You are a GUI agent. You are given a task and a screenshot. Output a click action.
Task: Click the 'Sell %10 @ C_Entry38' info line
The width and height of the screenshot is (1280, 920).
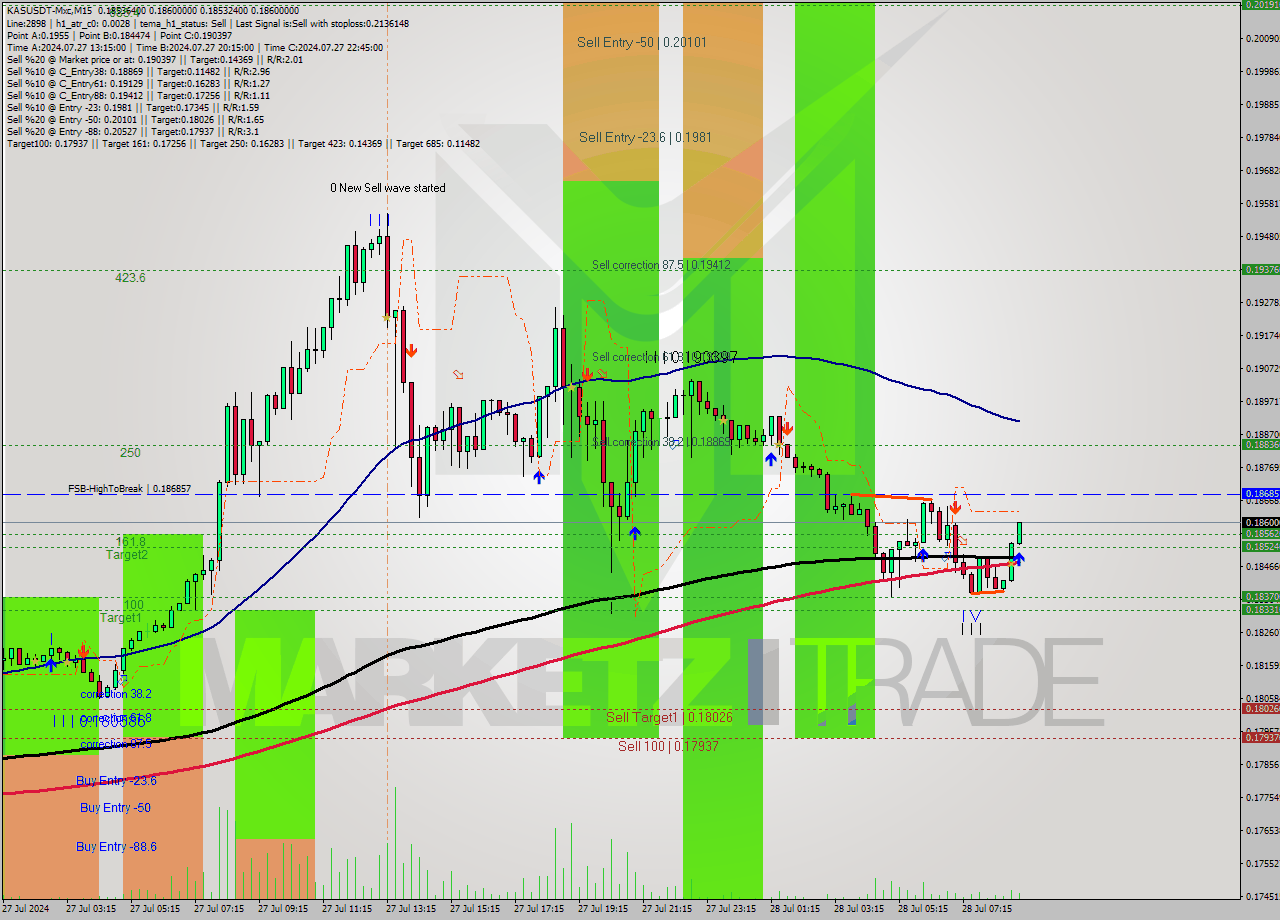click(138, 71)
